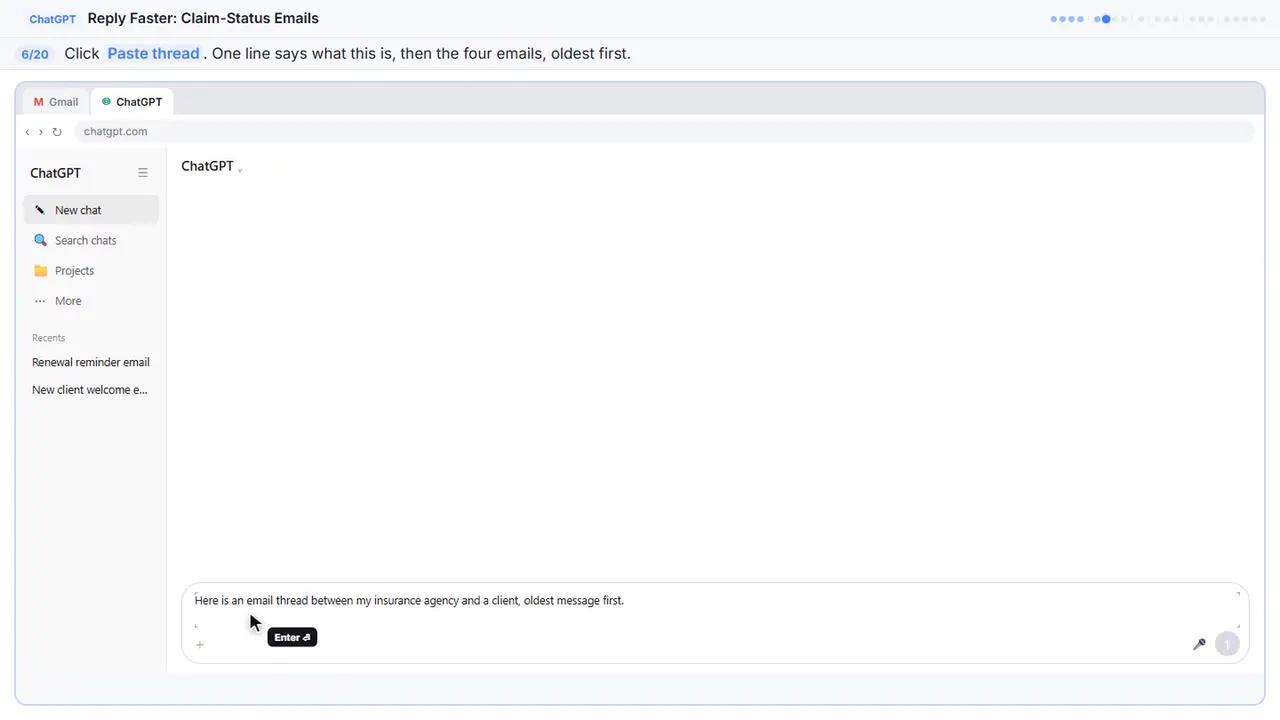This screenshot has width=1280, height=720.
Task: Click the 'Reply Faster: Claim-Status Emails' title
Action: [x=203, y=18]
